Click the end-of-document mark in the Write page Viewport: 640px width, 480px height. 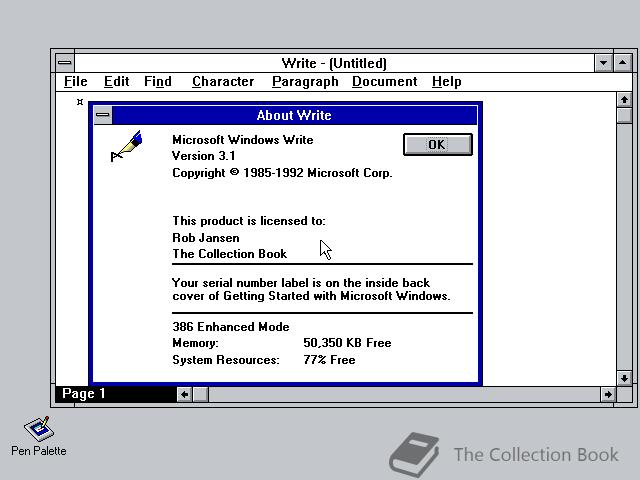(x=80, y=102)
